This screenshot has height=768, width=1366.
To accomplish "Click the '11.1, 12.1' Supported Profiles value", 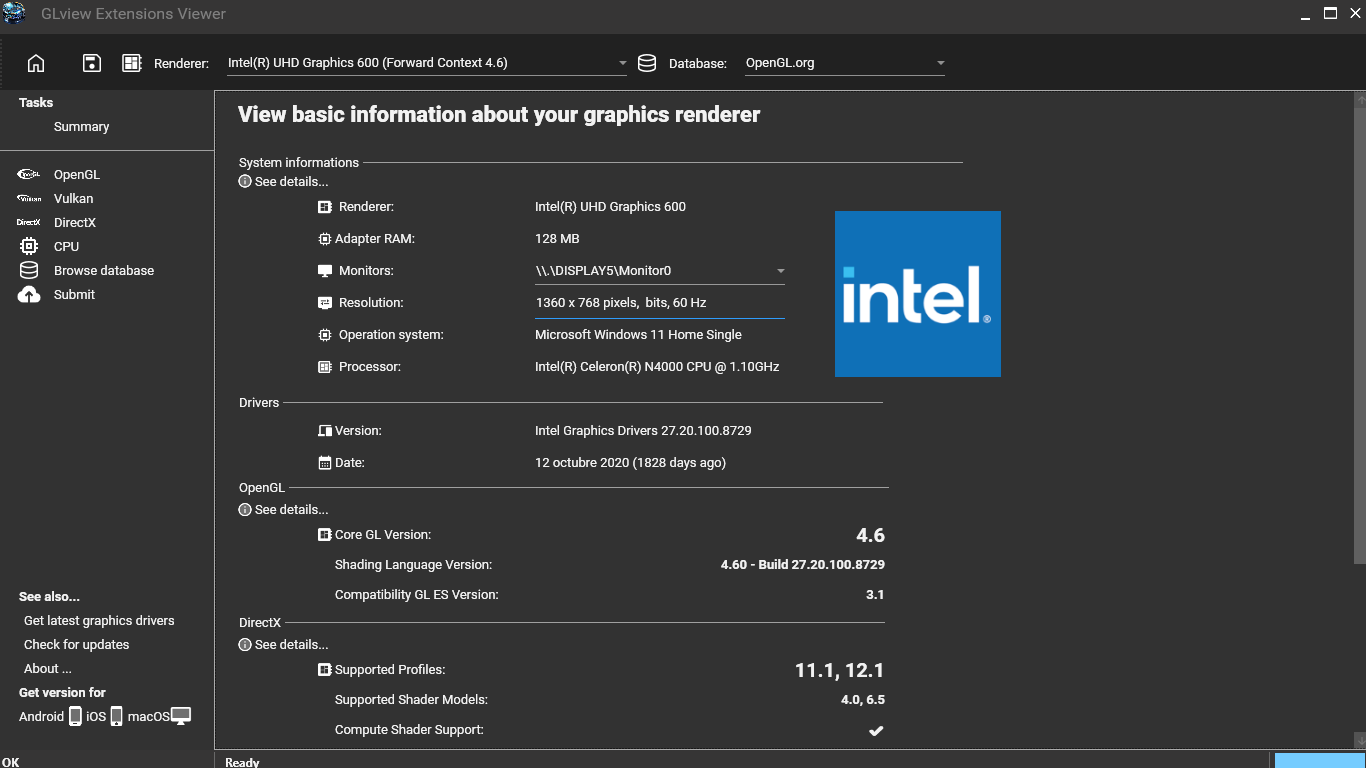I will 840,670.
